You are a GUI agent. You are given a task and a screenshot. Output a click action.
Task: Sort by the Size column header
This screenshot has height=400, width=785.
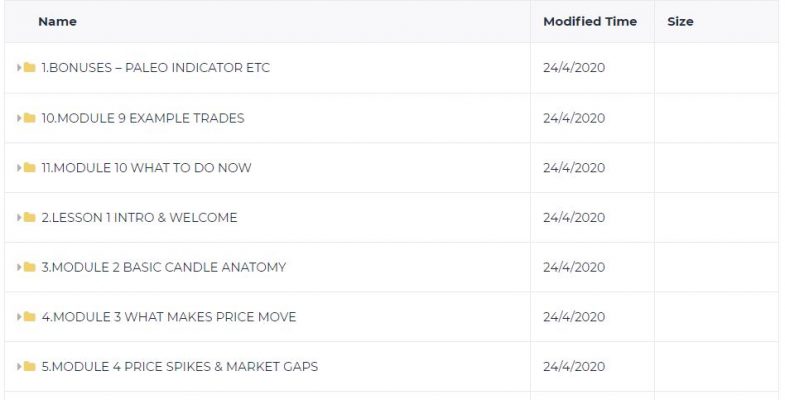(680, 22)
